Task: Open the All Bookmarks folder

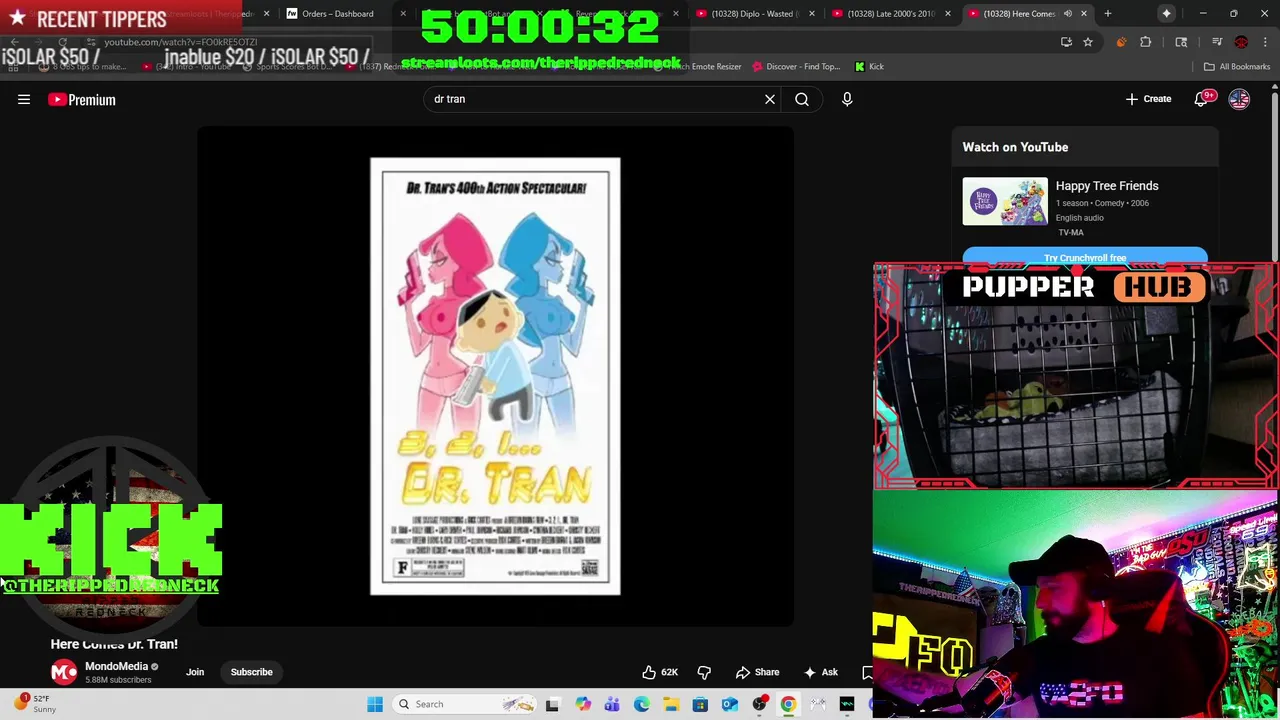Action: click(1237, 66)
